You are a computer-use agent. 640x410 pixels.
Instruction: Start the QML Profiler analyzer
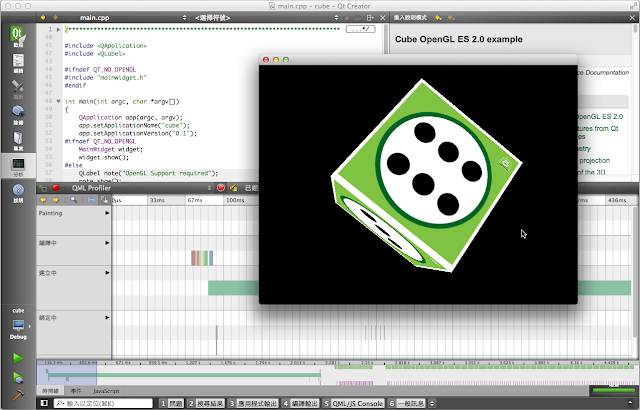43,188
